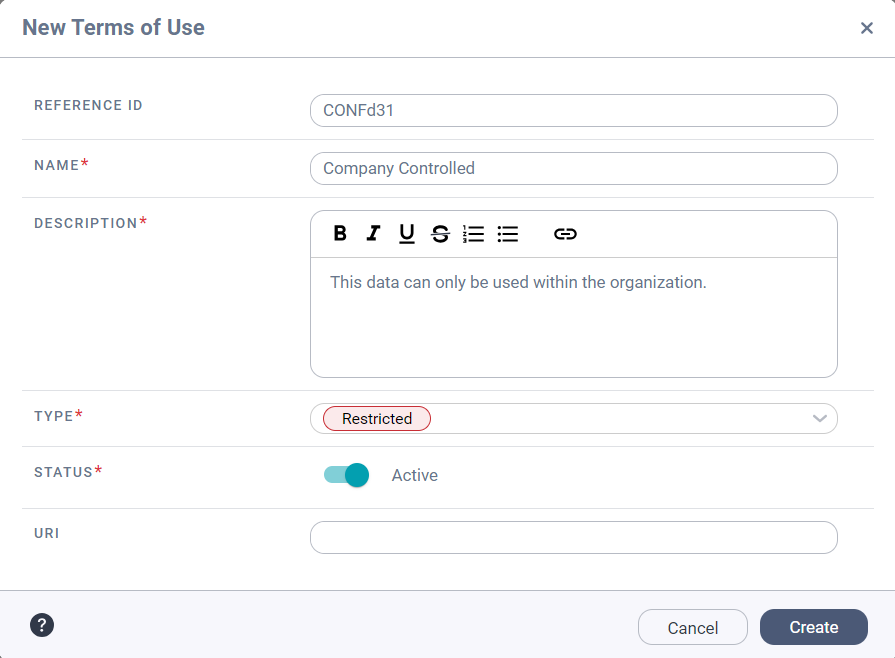Select the 'Restricted' type tag
Viewport: 895px width, 658px height.
point(377,418)
